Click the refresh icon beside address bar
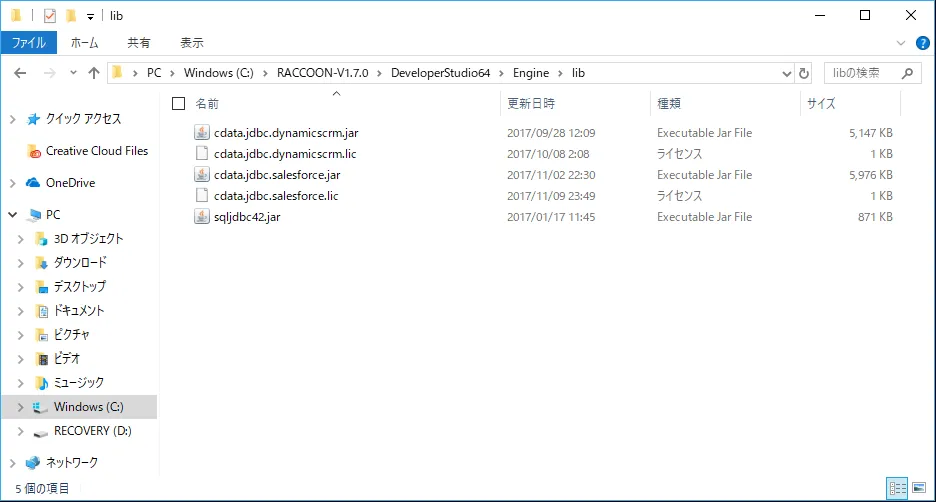Image resolution: width=936 pixels, height=502 pixels. click(804, 73)
